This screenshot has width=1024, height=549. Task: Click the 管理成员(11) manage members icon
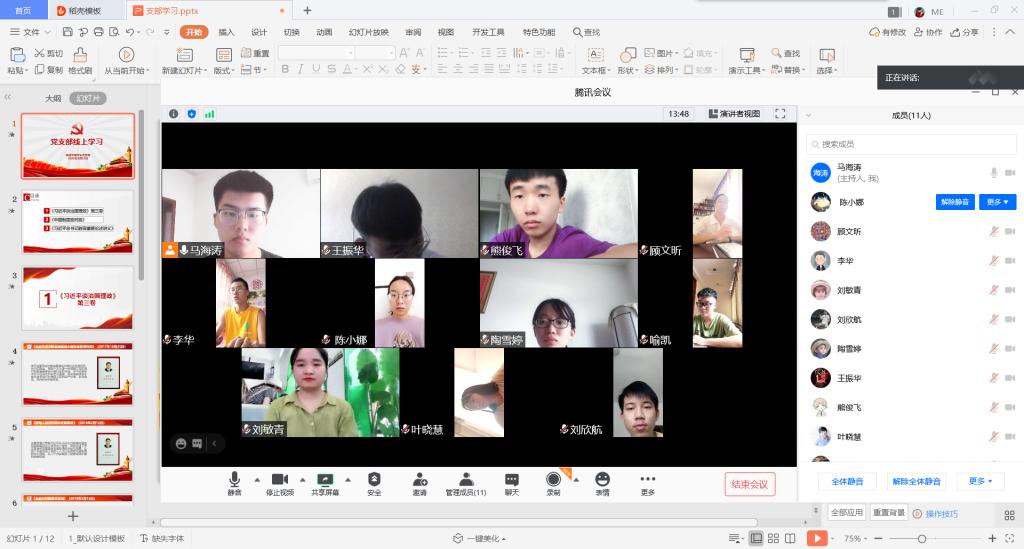pos(465,480)
